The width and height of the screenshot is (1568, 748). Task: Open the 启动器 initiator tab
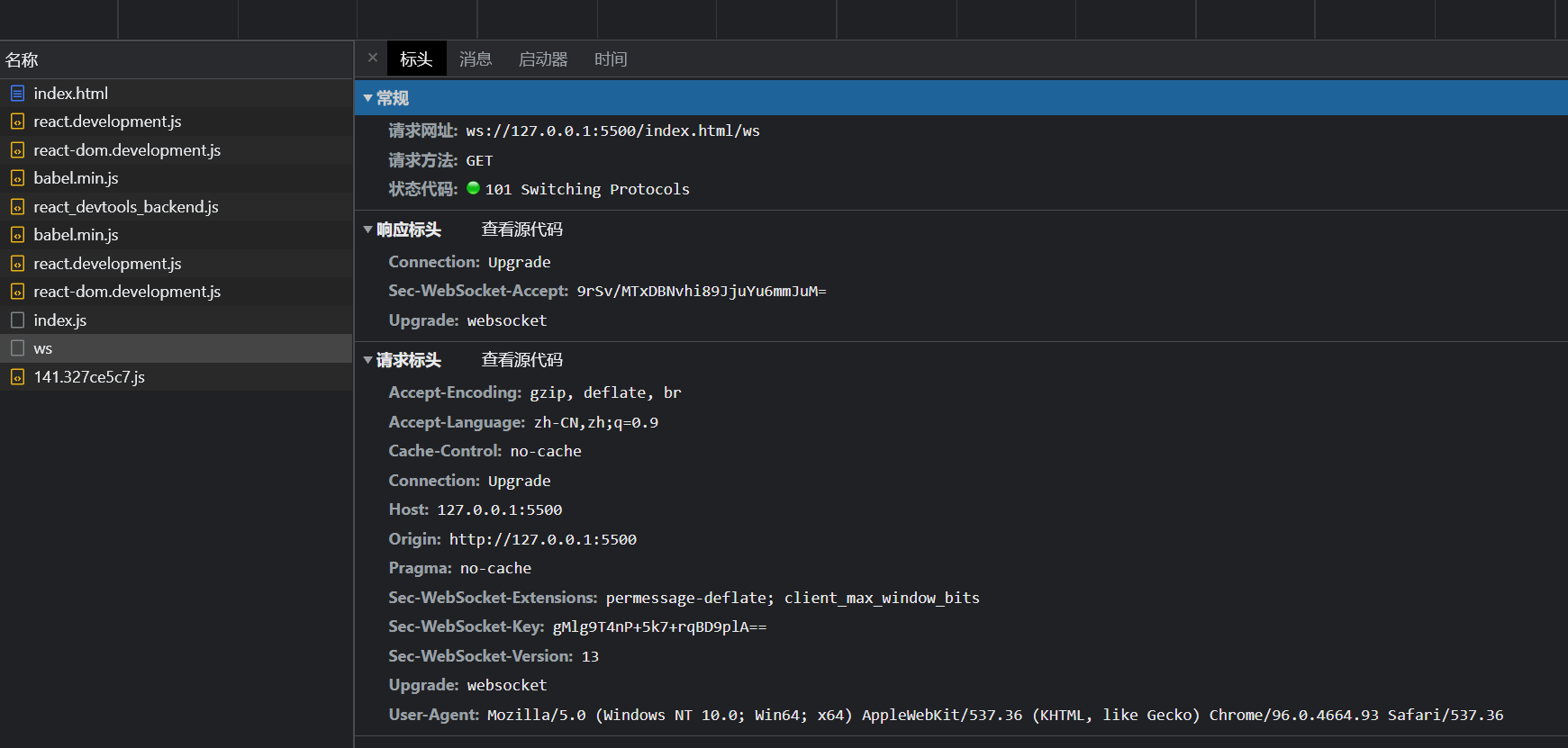(543, 59)
